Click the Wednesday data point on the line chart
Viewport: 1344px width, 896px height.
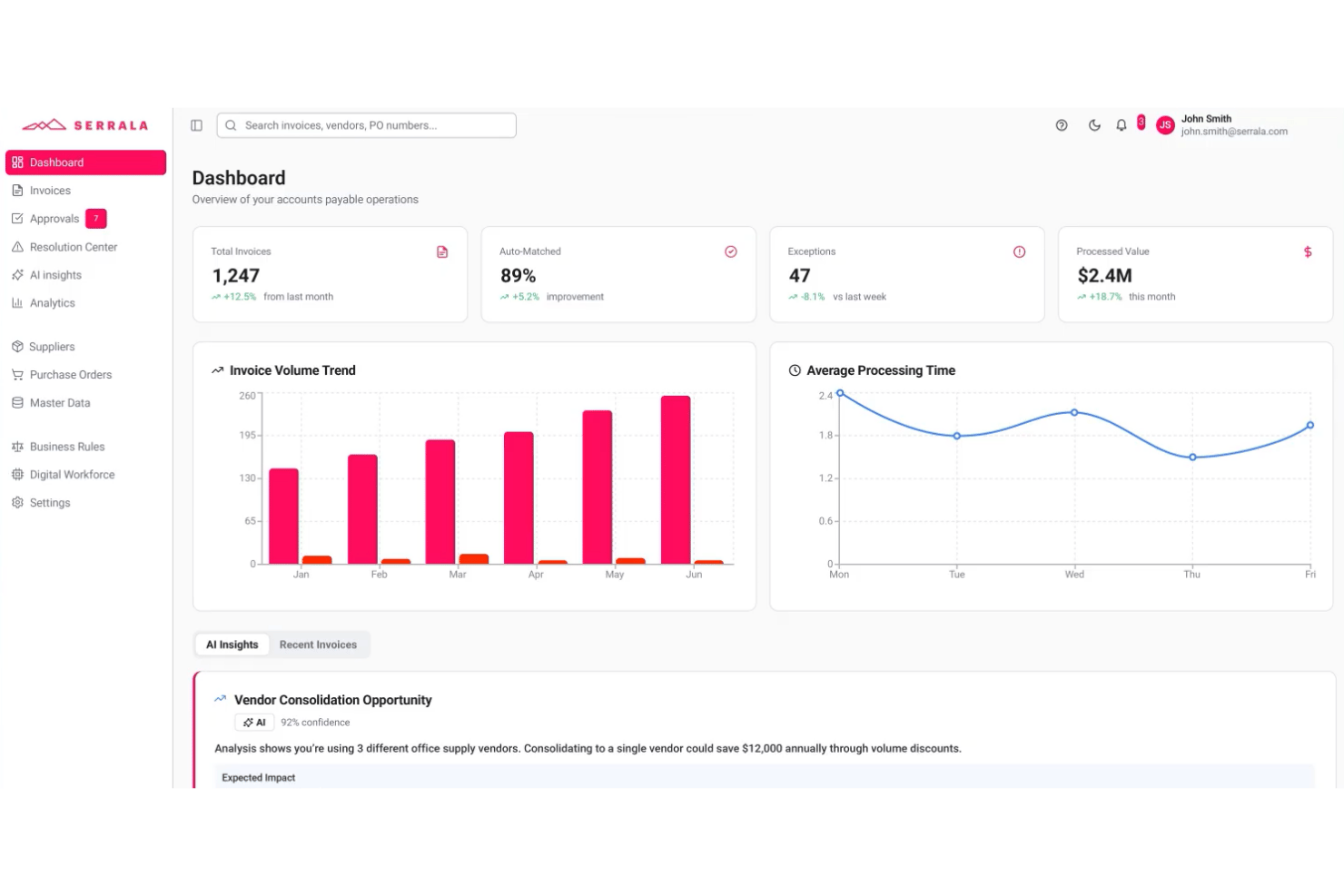1074,412
